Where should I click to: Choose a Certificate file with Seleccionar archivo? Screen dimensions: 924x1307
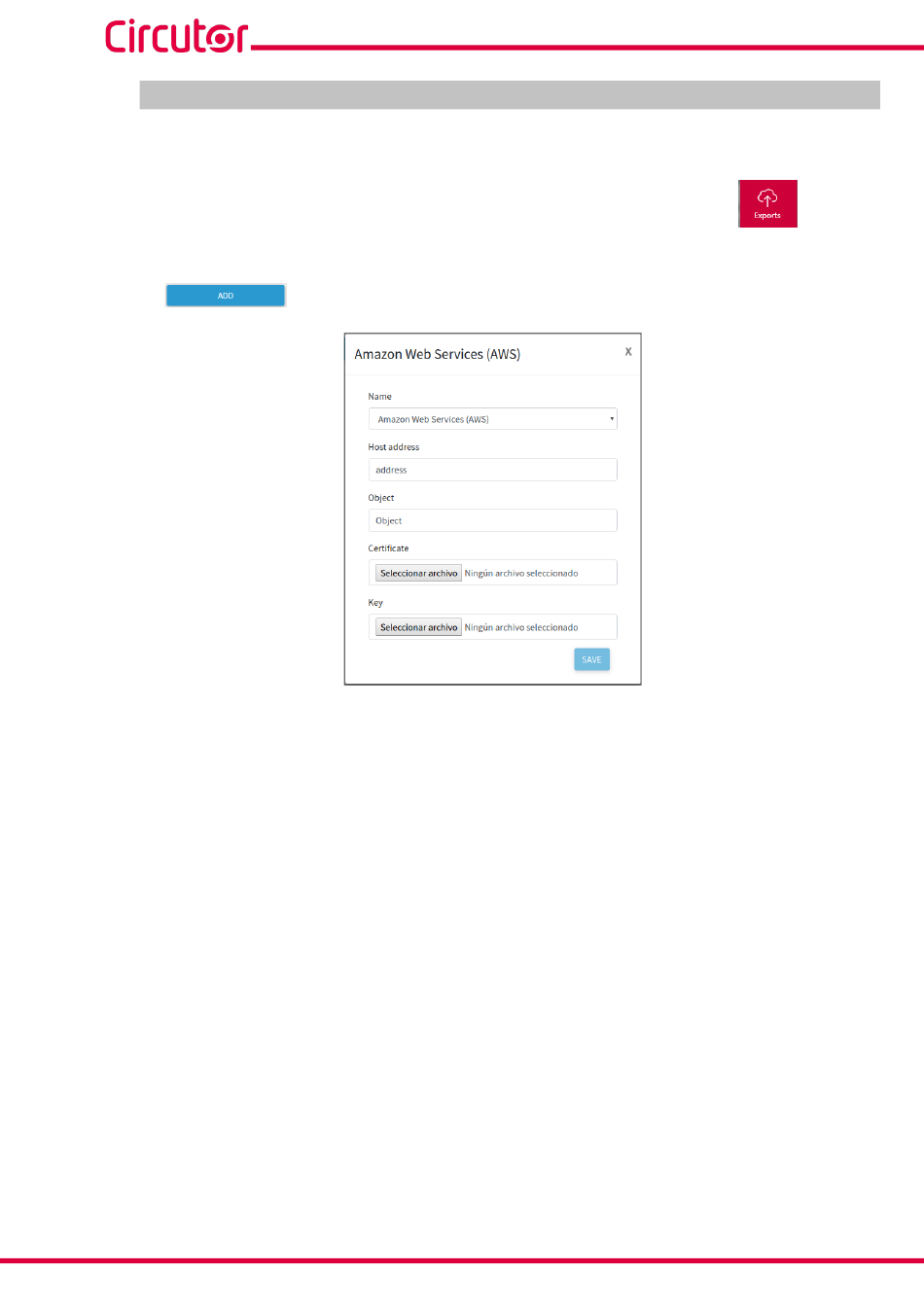418,573
